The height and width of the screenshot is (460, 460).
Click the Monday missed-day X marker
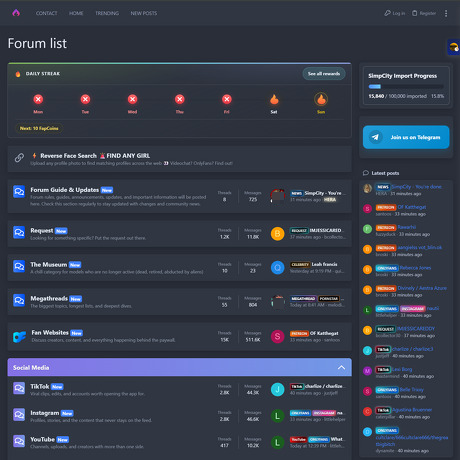pyautogui.click(x=38, y=99)
